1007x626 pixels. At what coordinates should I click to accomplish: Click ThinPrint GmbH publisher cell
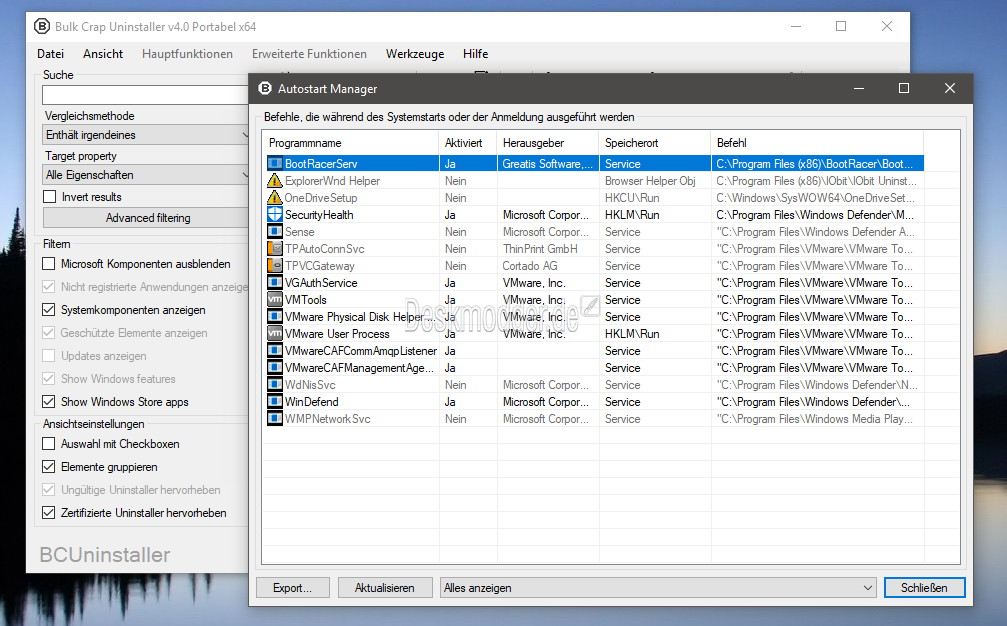(540, 249)
